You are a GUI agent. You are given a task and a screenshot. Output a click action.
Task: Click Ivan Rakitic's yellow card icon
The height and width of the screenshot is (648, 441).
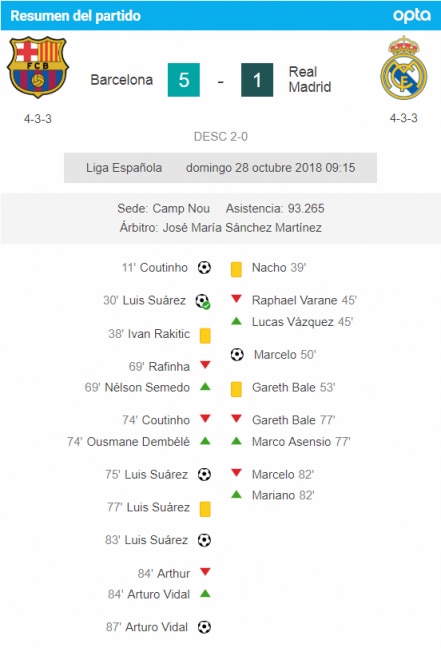(x=205, y=336)
